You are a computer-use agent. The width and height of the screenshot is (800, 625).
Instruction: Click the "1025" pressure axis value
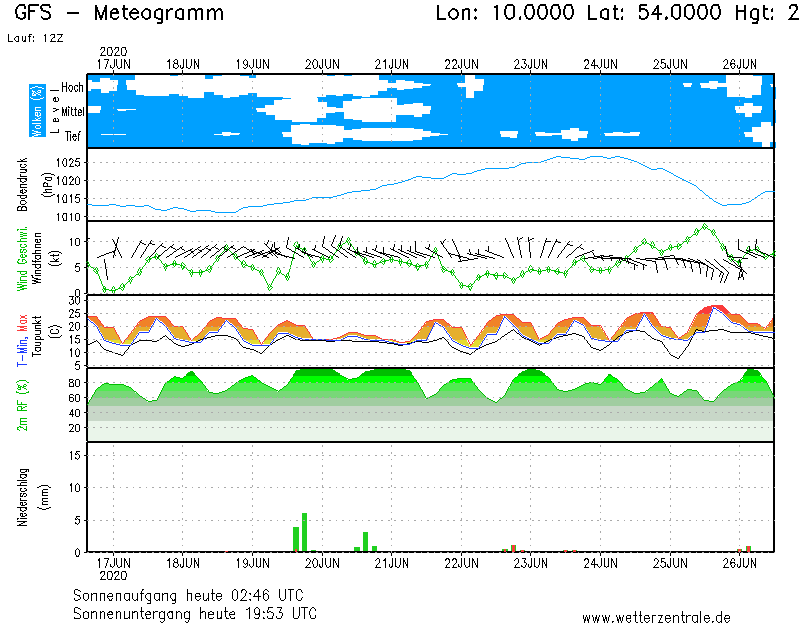(68, 163)
